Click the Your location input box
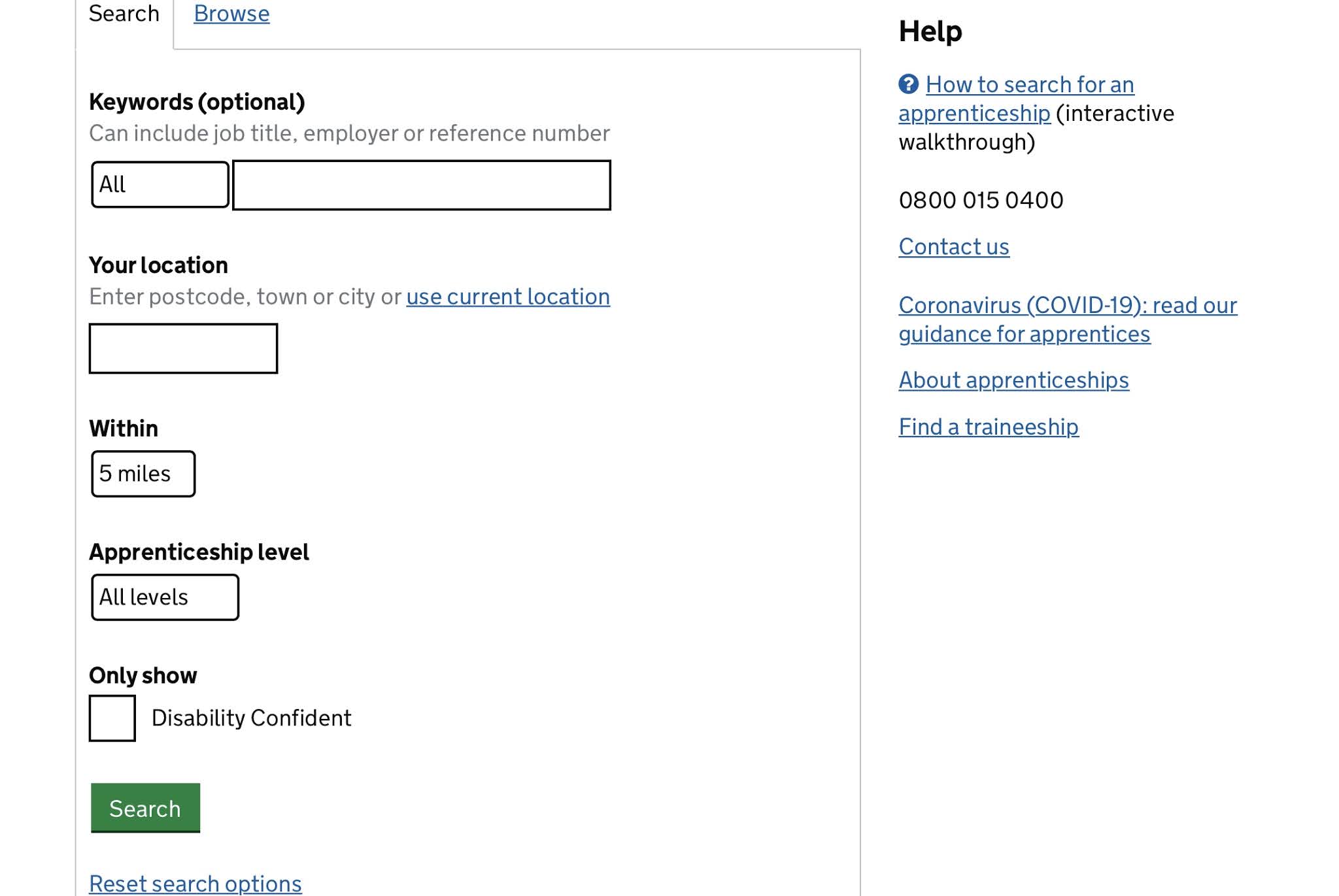1339x896 pixels. [x=183, y=348]
